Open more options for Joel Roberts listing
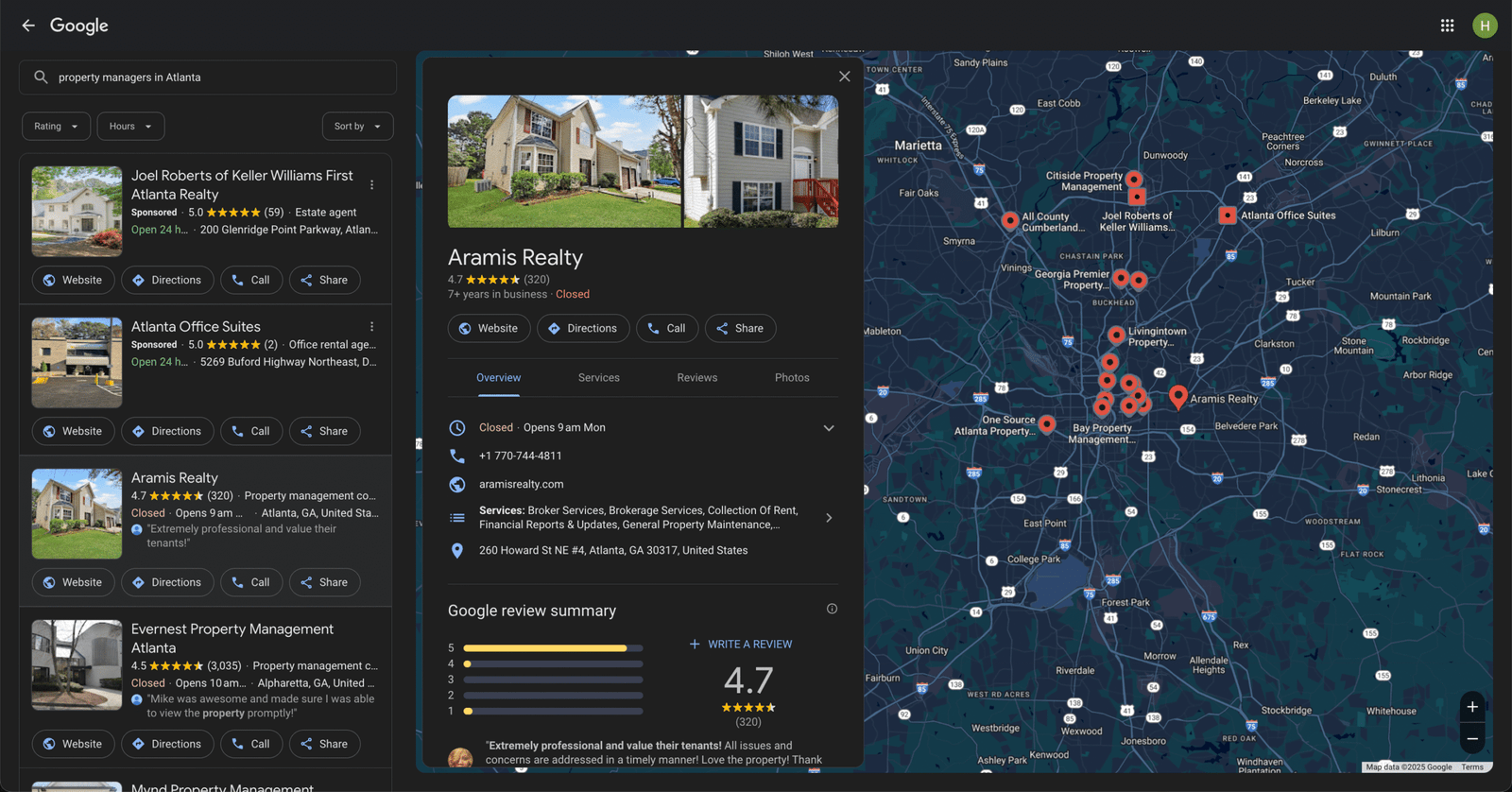The image size is (1512, 792). click(371, 185)
